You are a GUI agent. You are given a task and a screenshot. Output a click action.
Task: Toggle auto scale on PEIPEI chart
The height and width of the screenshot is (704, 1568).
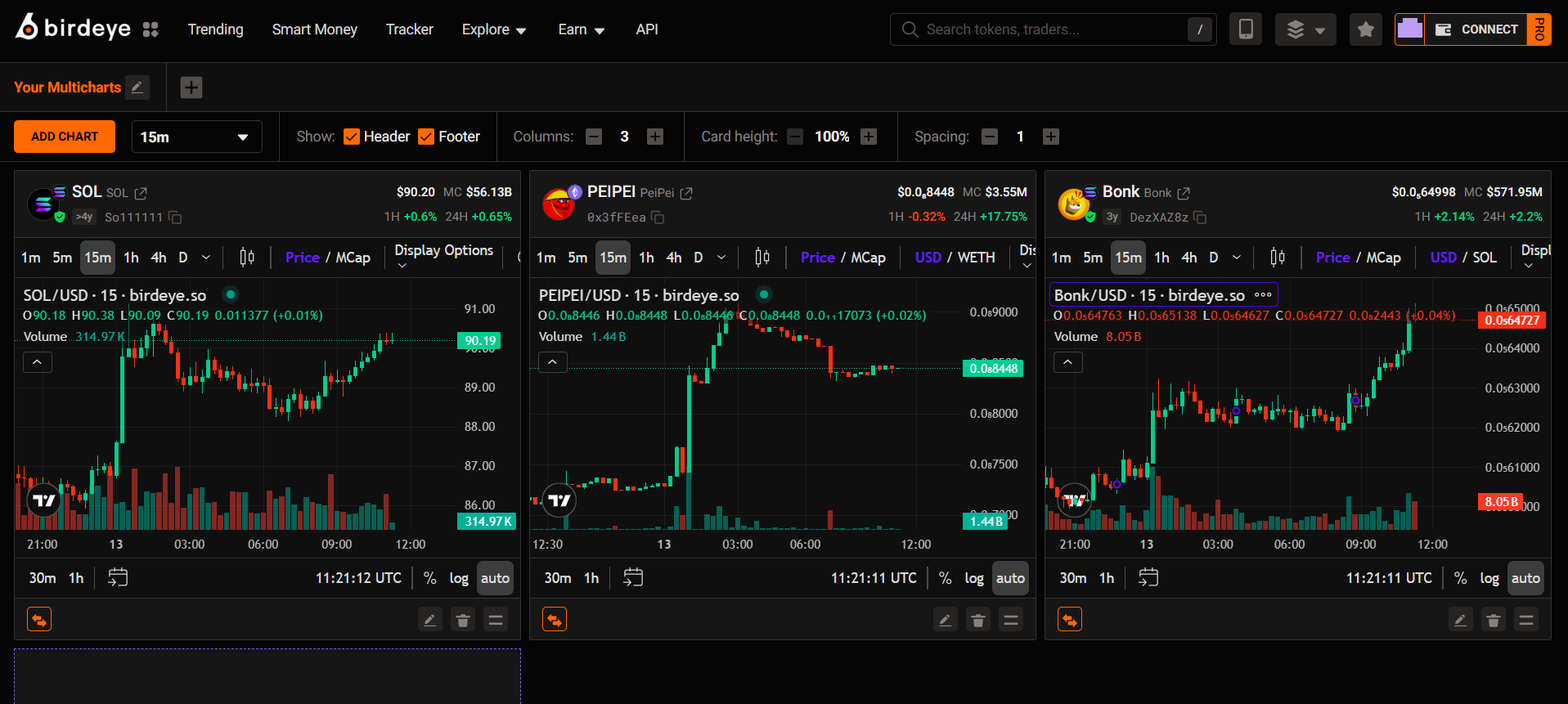[x=1010, y=578]
